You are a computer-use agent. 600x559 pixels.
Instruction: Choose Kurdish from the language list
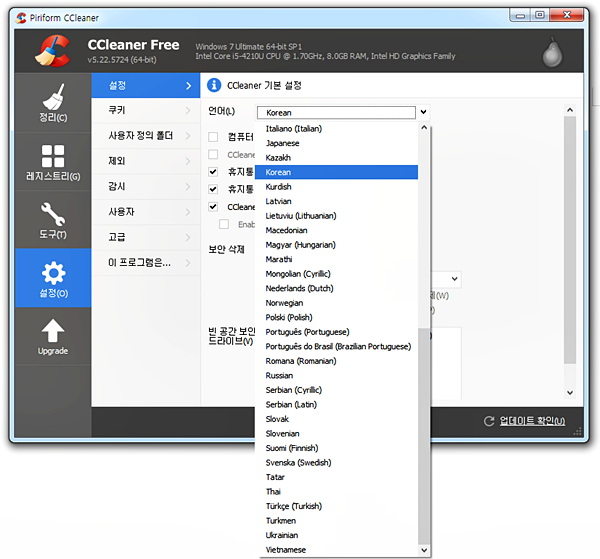click(336, 187)
